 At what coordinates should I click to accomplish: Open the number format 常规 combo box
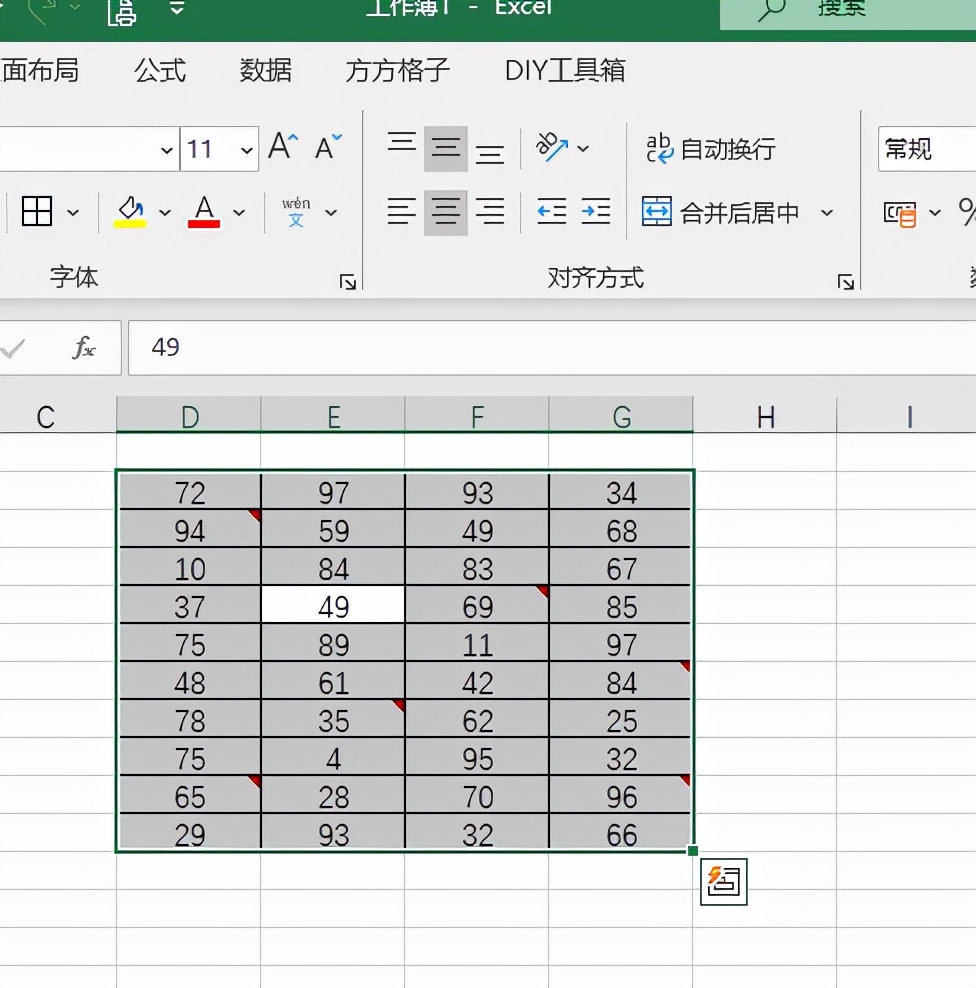pyautogui.click(x=922, y=148)
